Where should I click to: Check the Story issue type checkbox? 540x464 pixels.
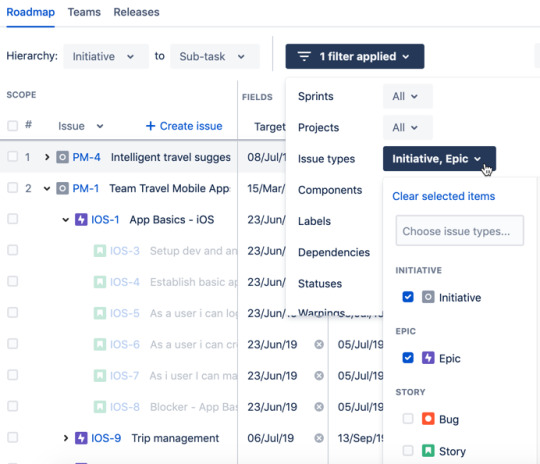click(x=408, y=451)
